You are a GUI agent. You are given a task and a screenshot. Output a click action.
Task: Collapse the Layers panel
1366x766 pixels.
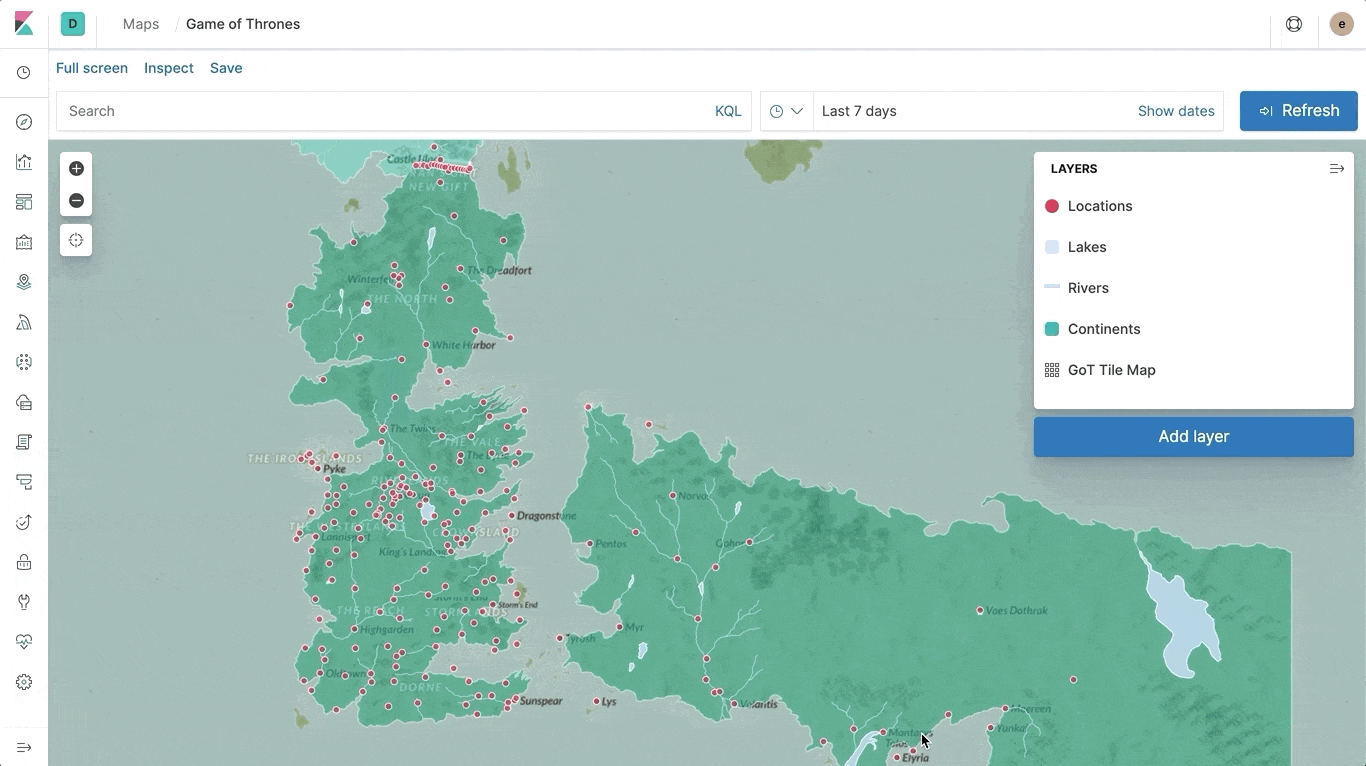click(1336, 169)
